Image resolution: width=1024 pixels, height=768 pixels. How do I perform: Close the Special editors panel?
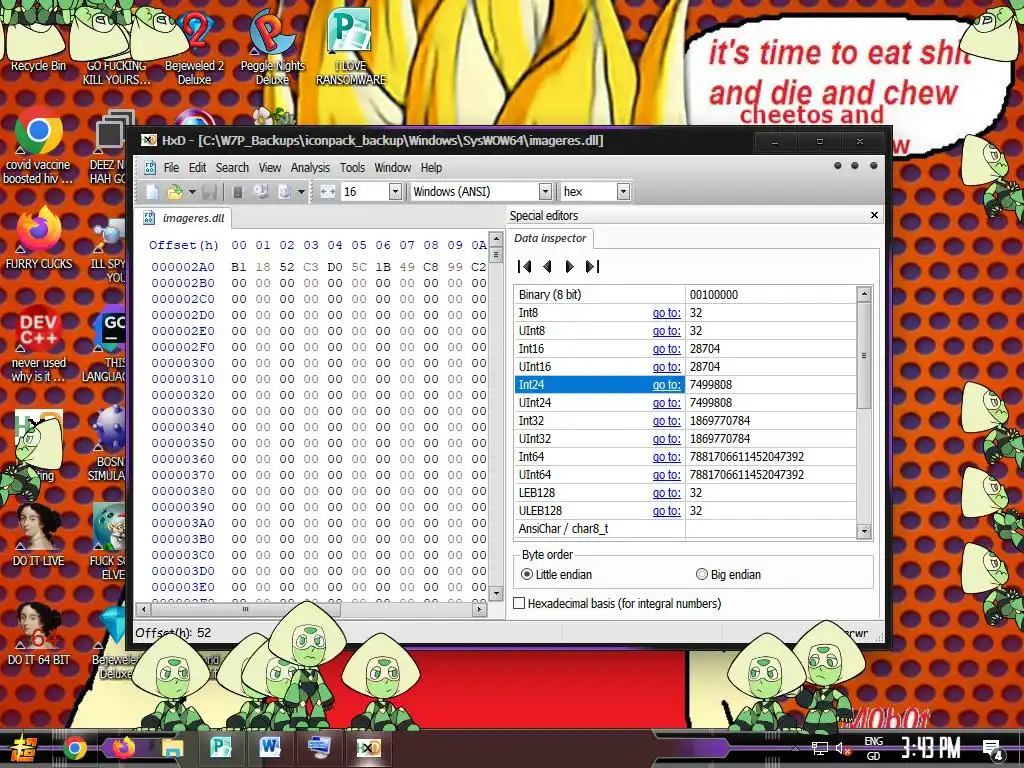click(874, 215)
